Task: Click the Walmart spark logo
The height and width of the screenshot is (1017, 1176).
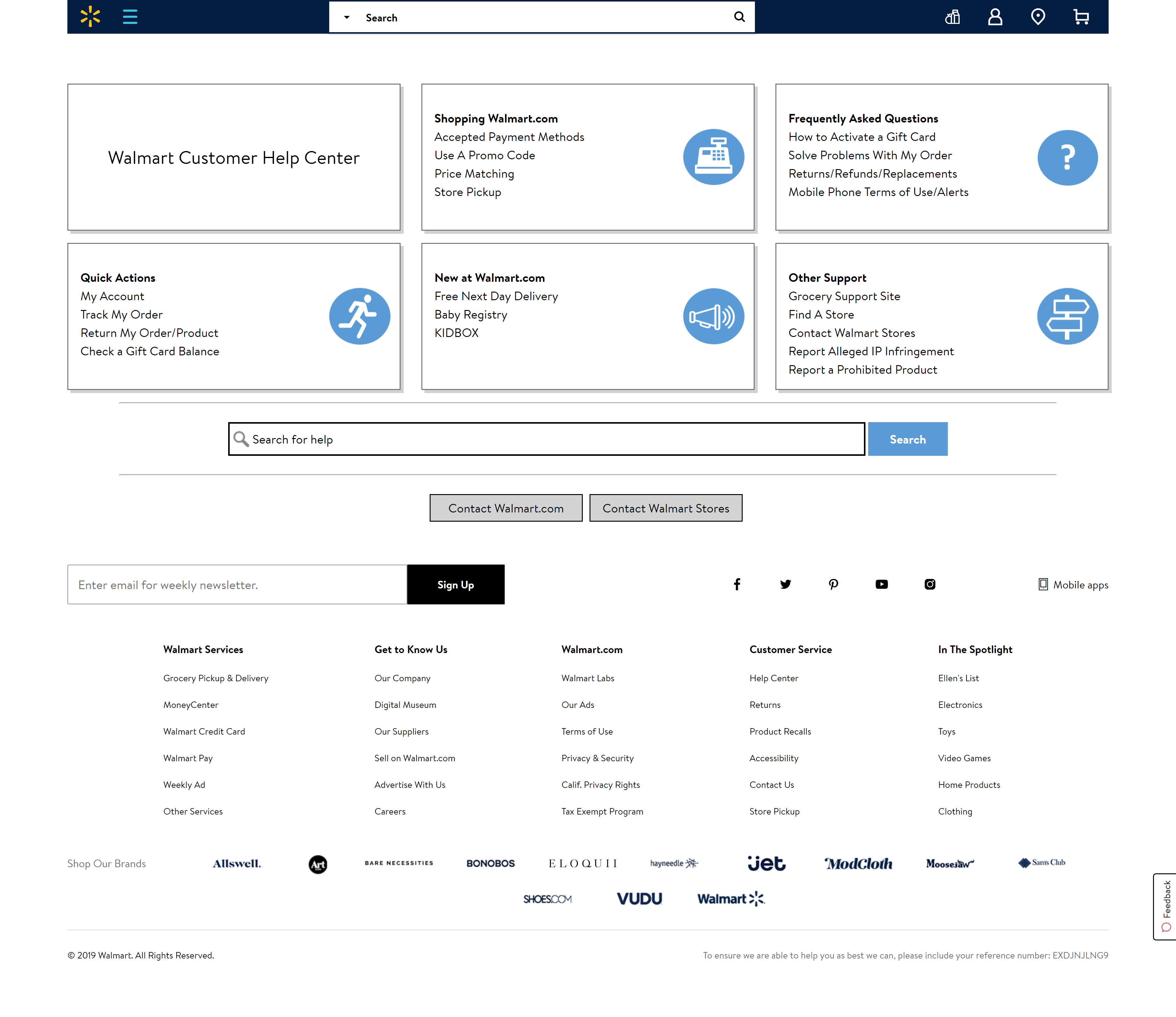Action: [90, 17]
